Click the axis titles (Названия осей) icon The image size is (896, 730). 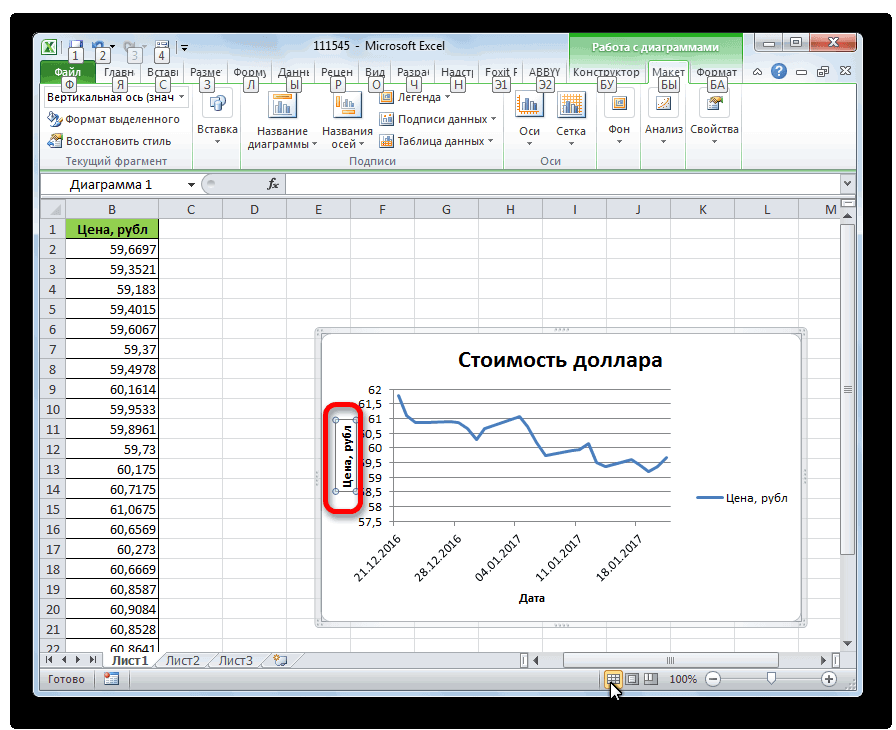click(347, 105)
